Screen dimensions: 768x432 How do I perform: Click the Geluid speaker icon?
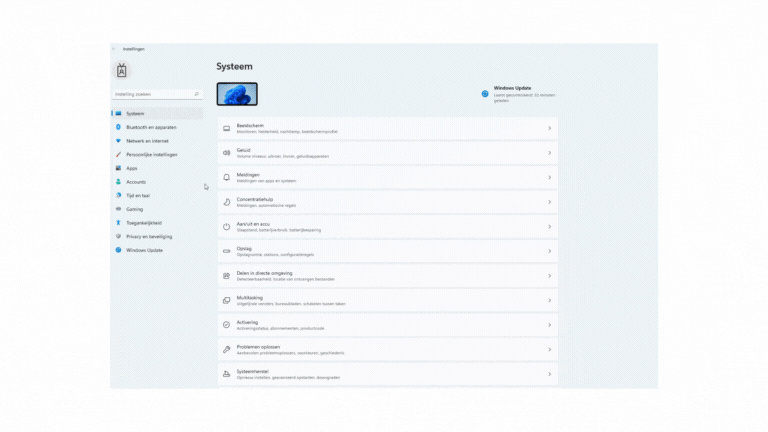point(226,153)
